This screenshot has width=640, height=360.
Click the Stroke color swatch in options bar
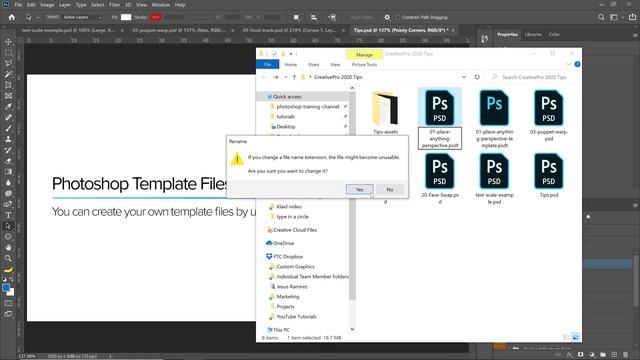tap(155, 17)
